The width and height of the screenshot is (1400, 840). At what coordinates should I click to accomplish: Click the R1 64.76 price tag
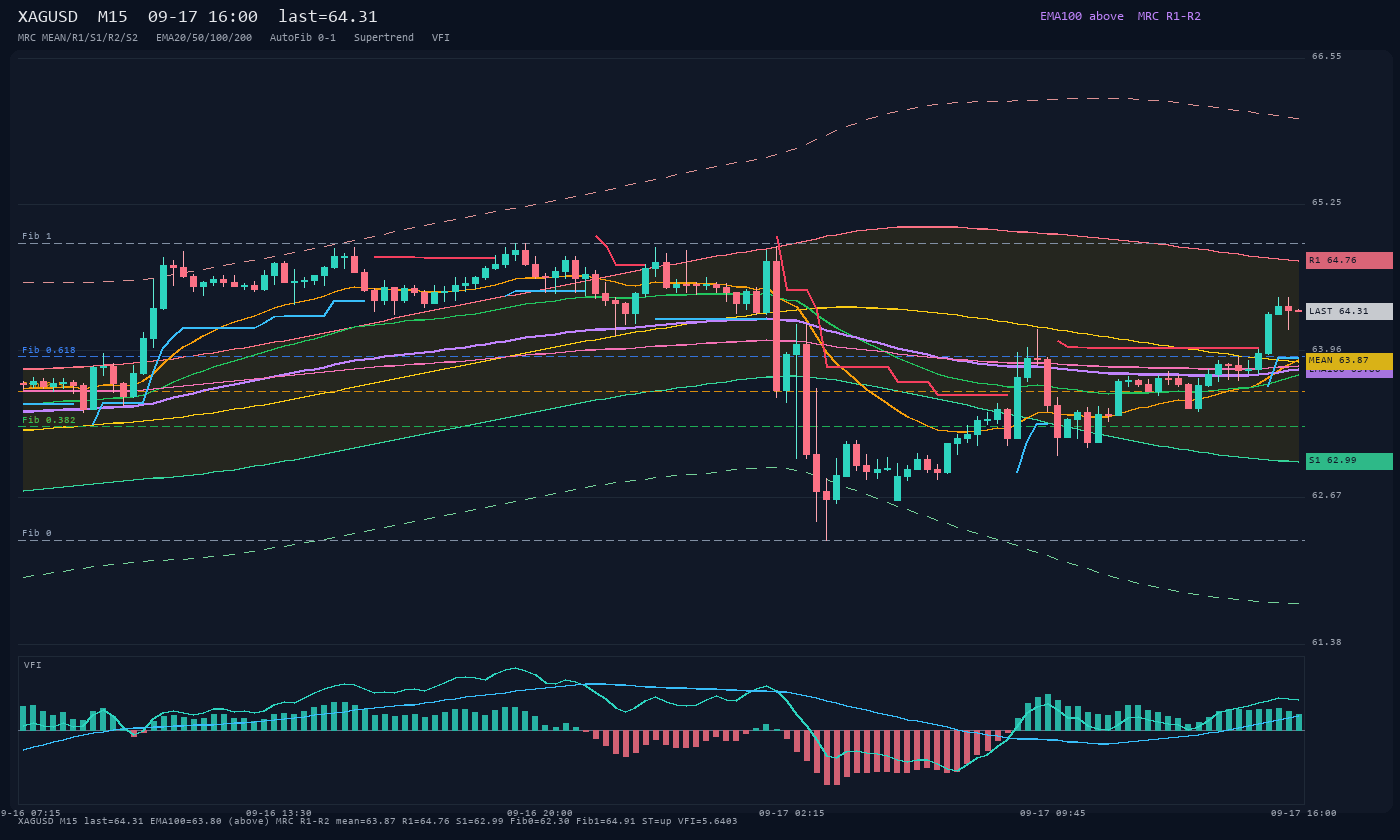pos(1349,260)
